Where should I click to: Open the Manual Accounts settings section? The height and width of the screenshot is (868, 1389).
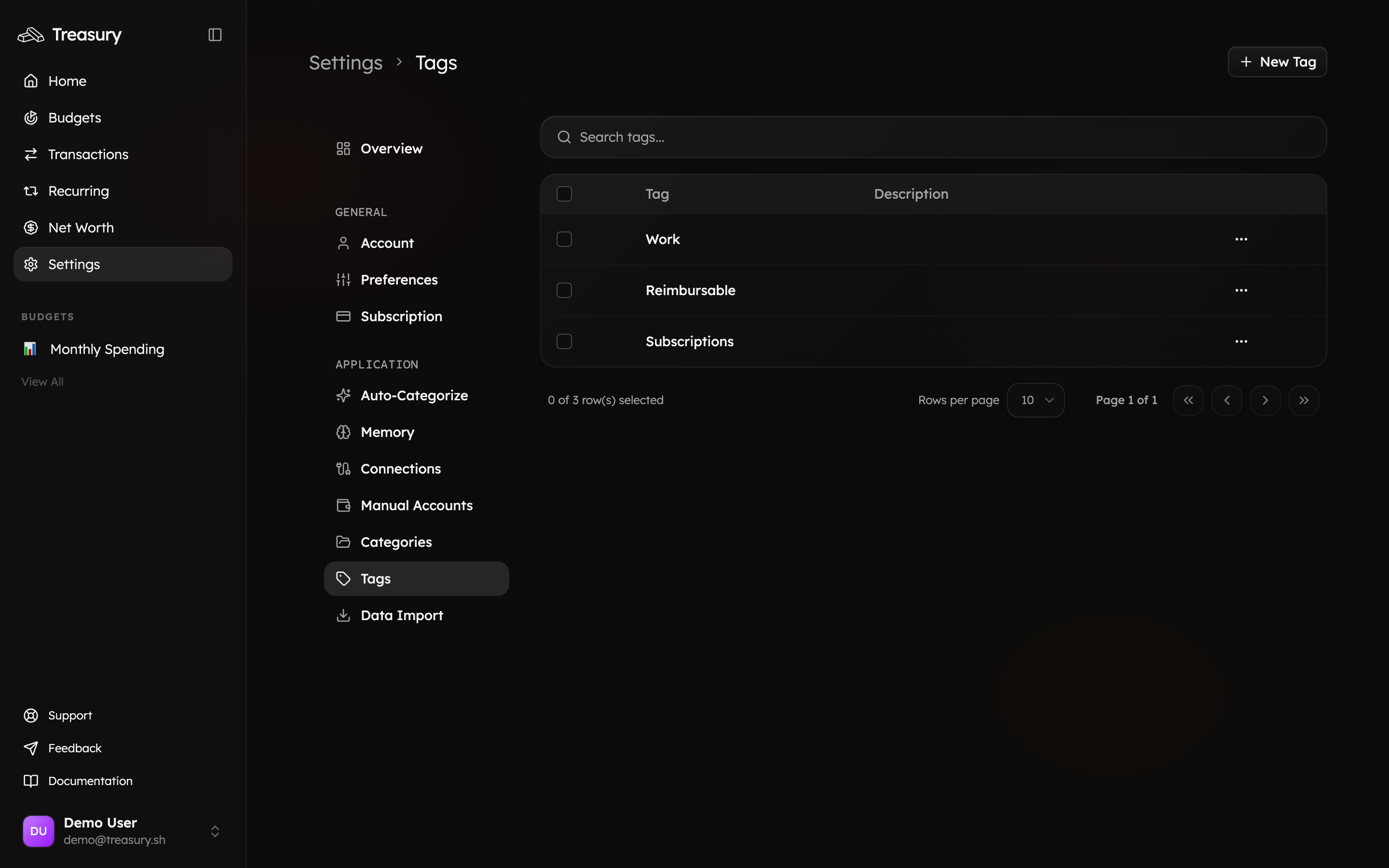tap(417, 506)
